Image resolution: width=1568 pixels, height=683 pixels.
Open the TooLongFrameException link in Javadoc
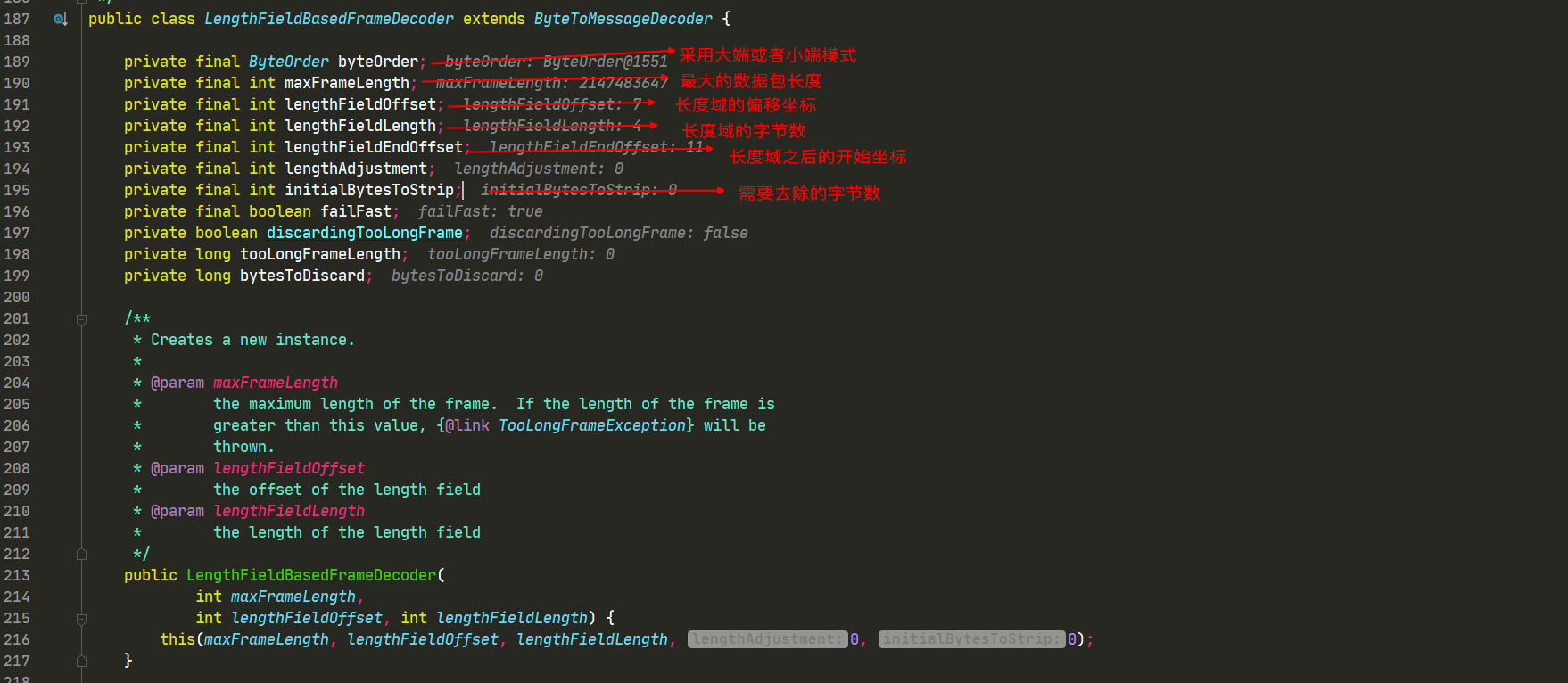[592, 425]
